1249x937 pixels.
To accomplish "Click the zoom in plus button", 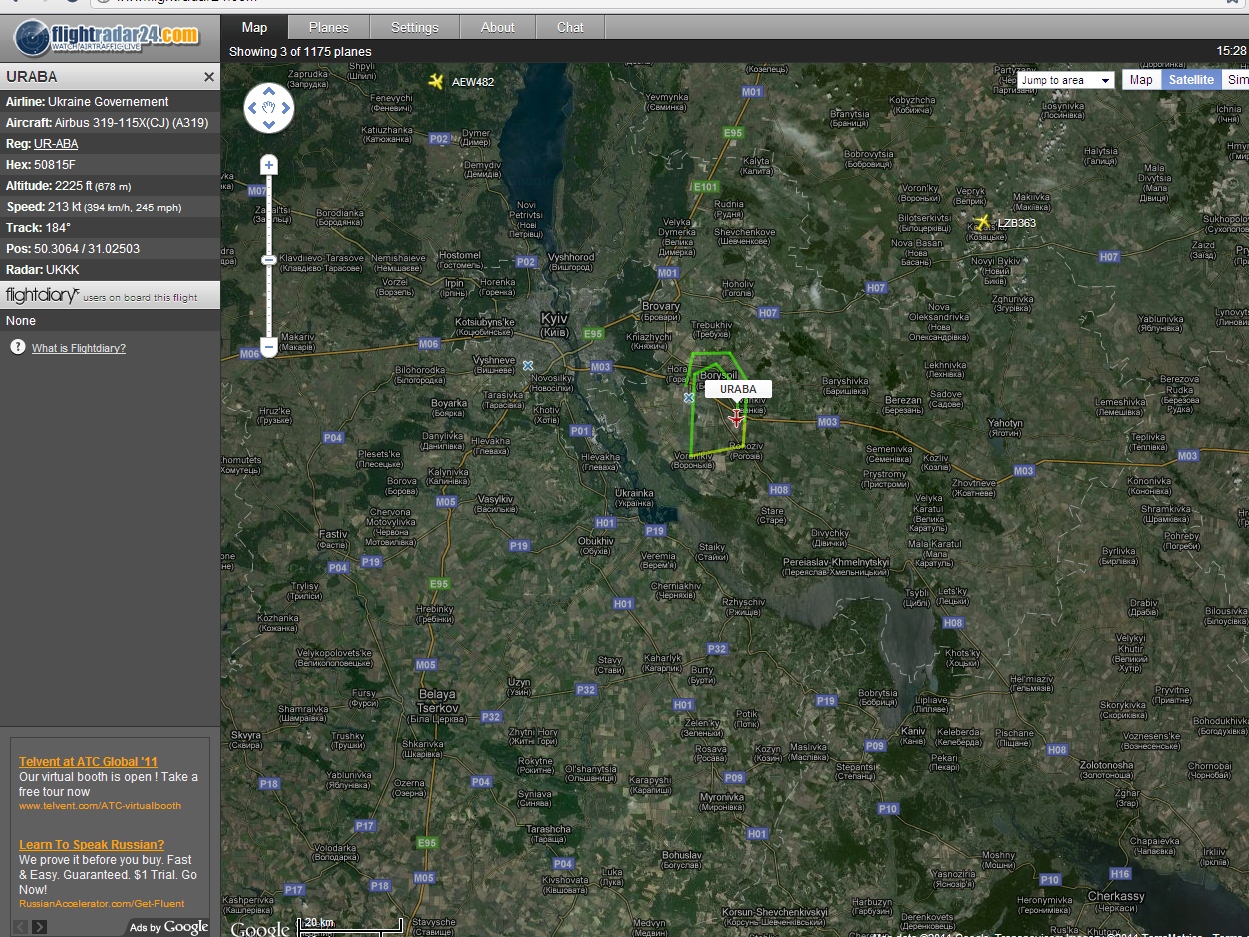I will pyautogui.click(x=268, y=165).
